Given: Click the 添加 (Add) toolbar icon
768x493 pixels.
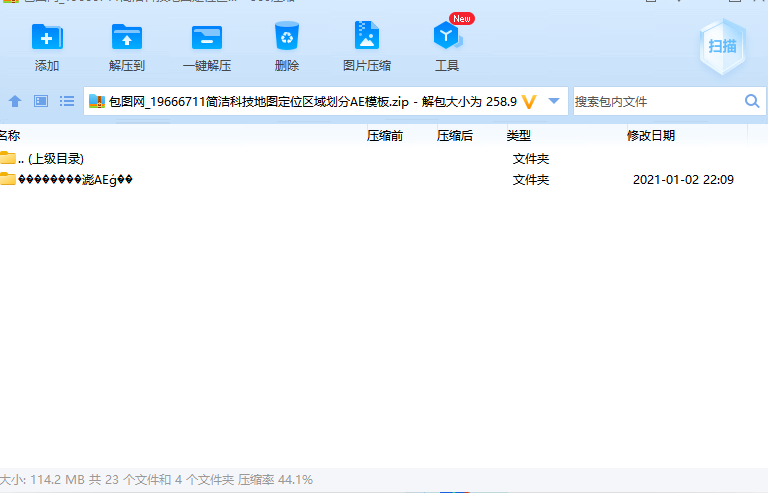Looking at the screenshot, I should pyautogui.click(x=47, y=37).
